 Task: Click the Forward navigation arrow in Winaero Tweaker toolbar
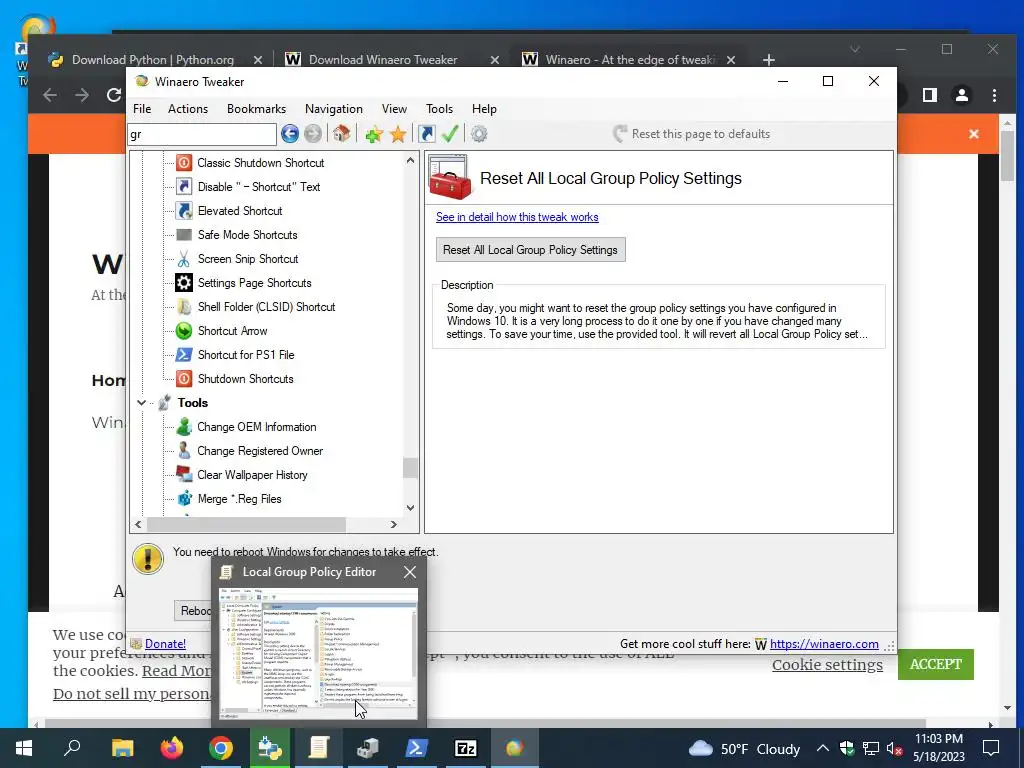313,134
